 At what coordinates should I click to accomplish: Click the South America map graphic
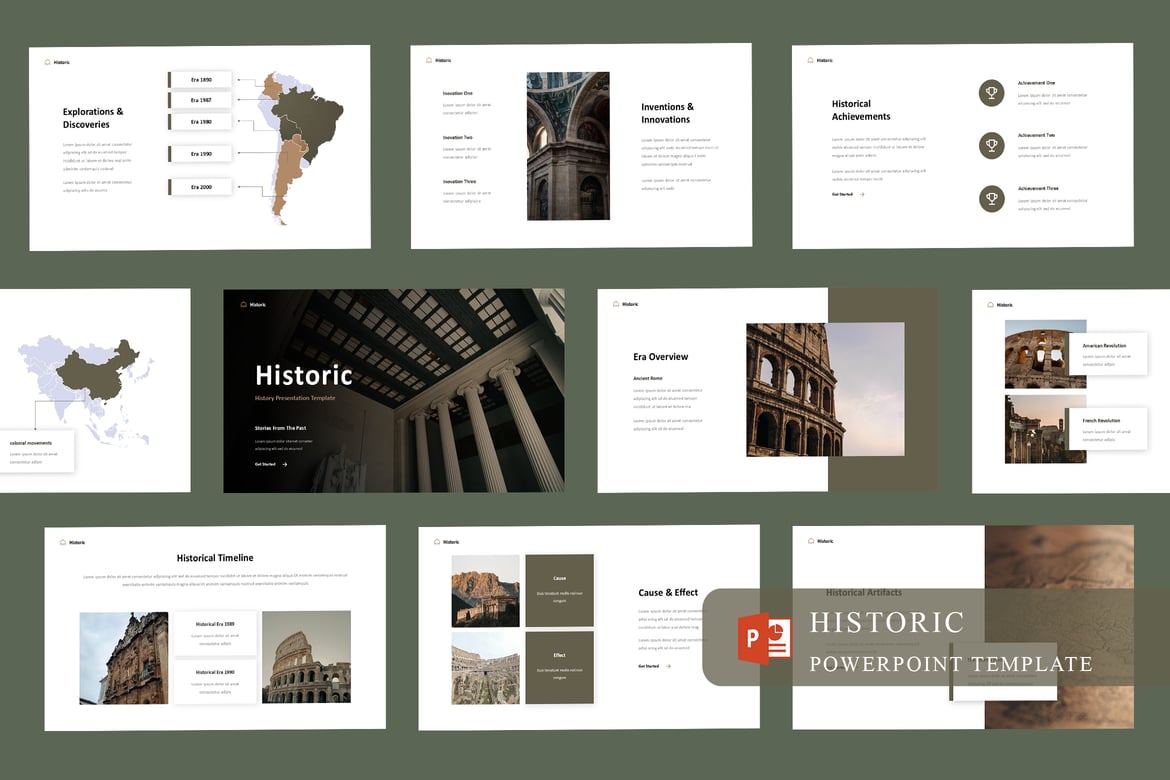(x=301, y=146)
